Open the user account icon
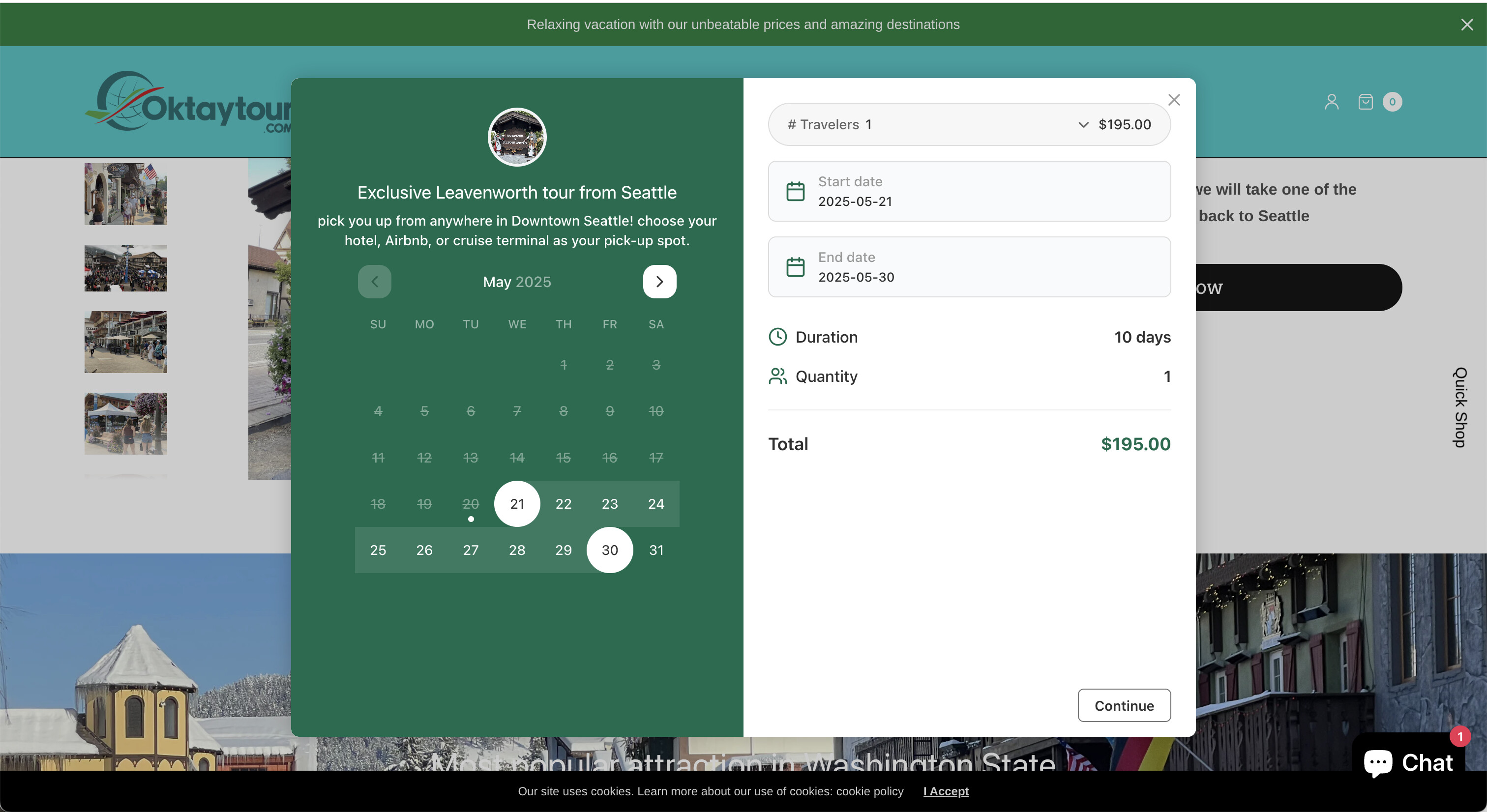 tap(1331, 102)
